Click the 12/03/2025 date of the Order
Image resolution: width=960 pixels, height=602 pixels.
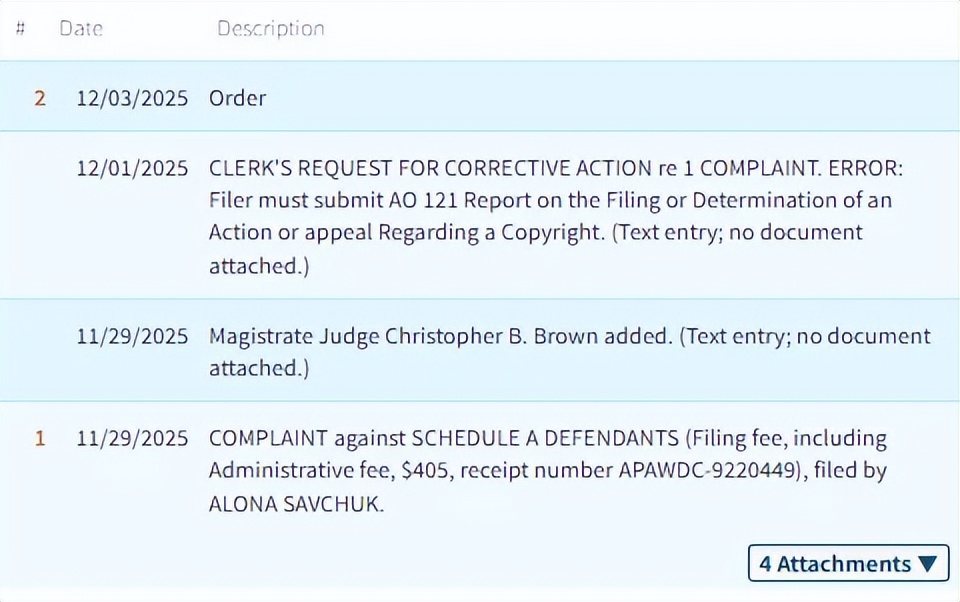132,98
